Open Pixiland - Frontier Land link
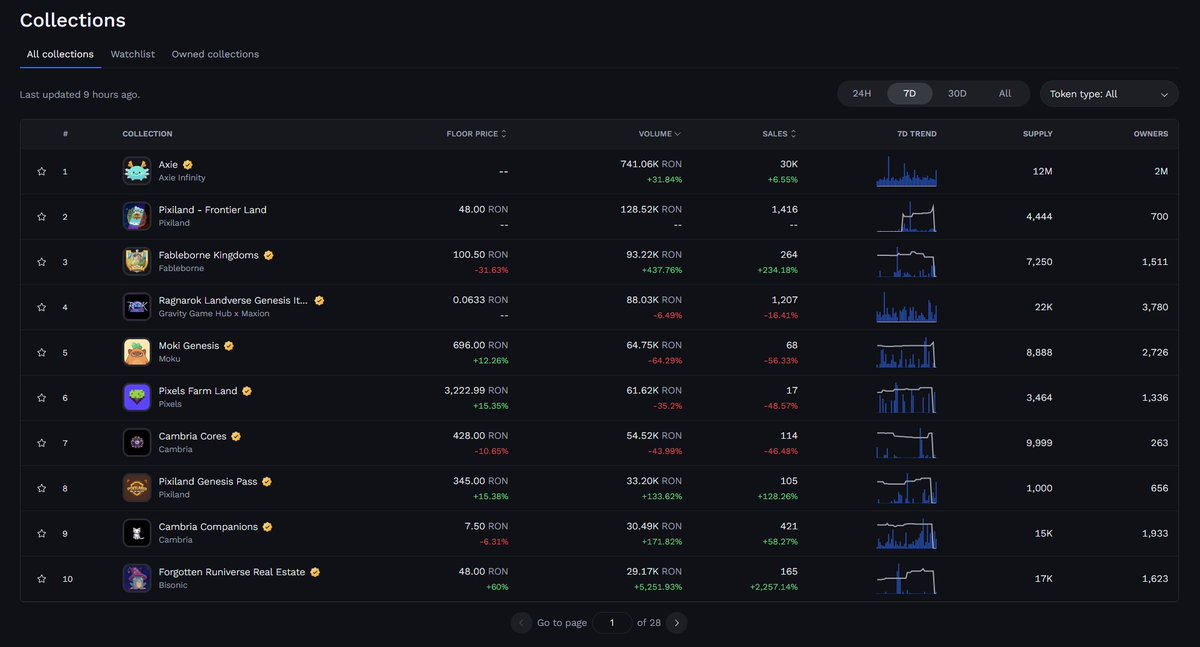The height and width of the screenshot is (647, 1200). [212, 210]
